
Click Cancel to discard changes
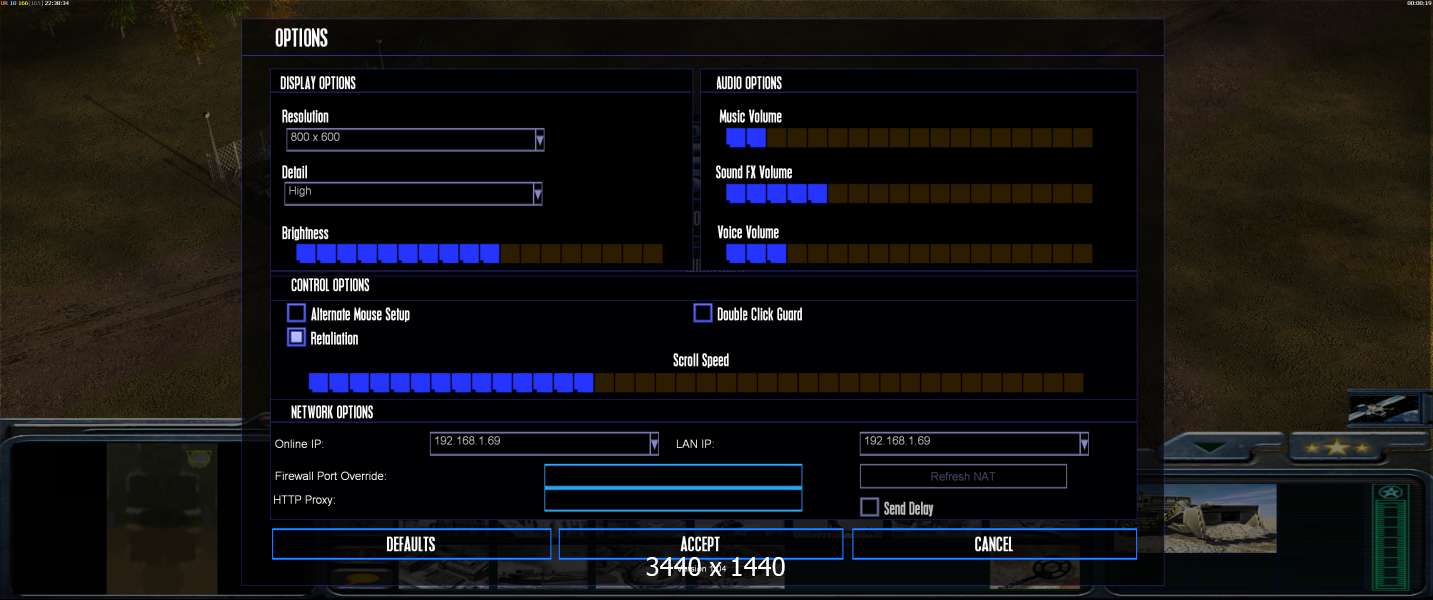994,544
